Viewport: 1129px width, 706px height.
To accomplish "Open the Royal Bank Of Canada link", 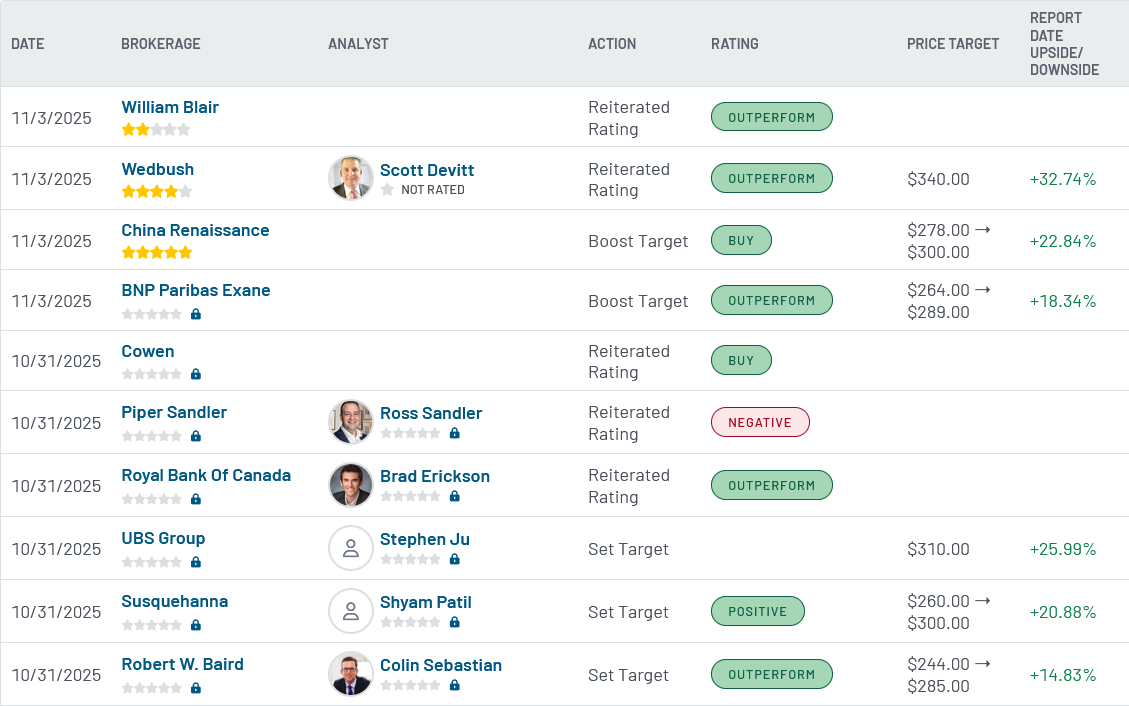I will point(206,475).
